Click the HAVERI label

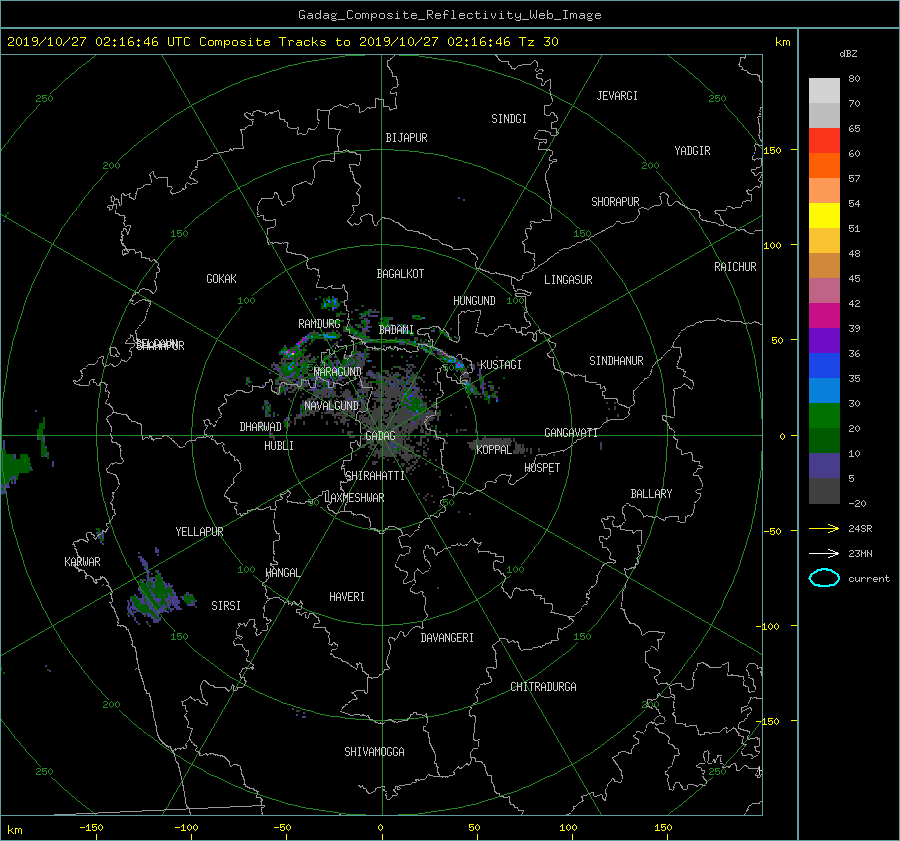coord(347,597)
